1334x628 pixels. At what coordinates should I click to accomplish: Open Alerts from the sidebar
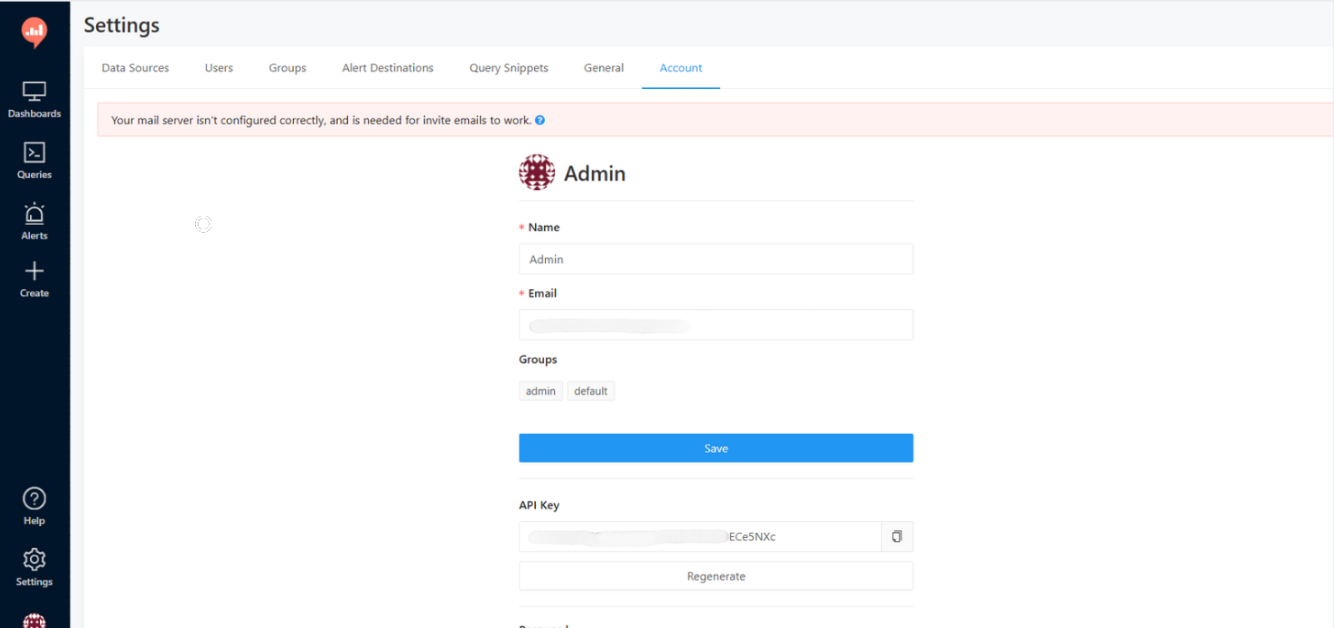pos(34,221)
